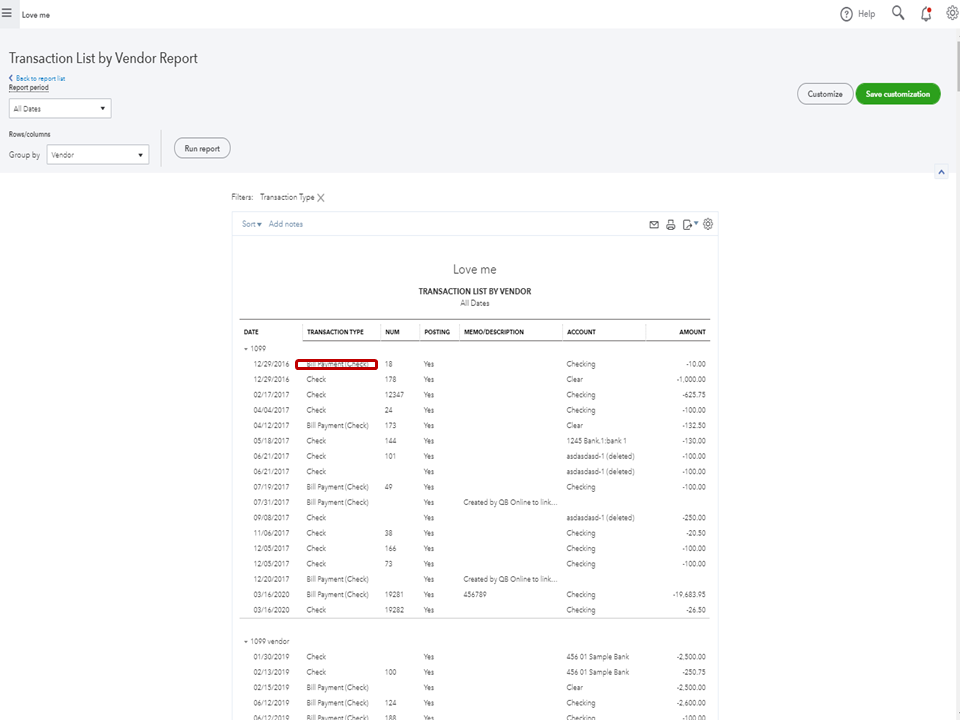Open Bill Payment (Check) number 173
Image resolution: width=960 pixels, height=720 pixels.
337,426
